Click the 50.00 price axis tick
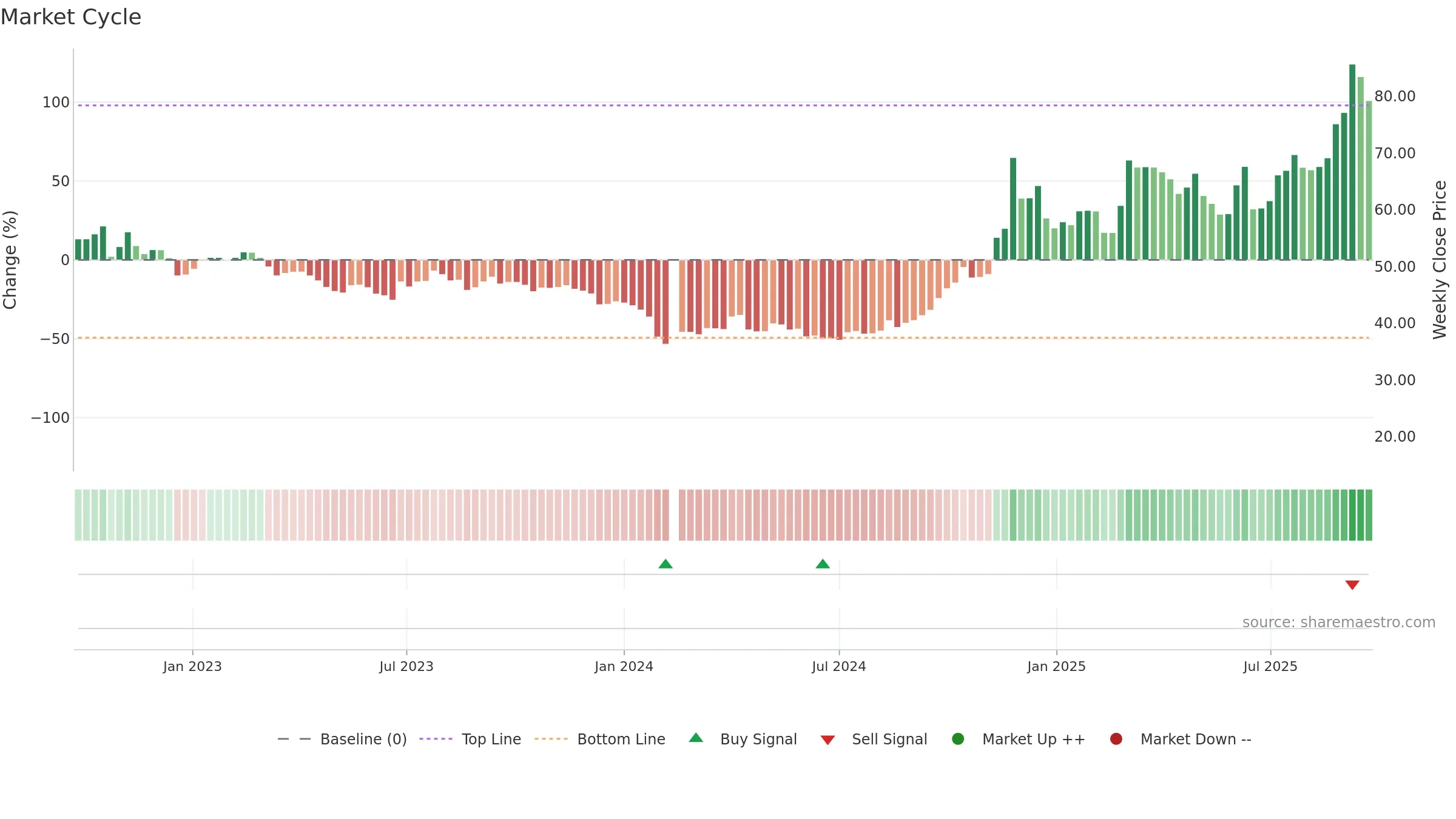Viewport: 1456px width, 819px height. [1395, 267]
